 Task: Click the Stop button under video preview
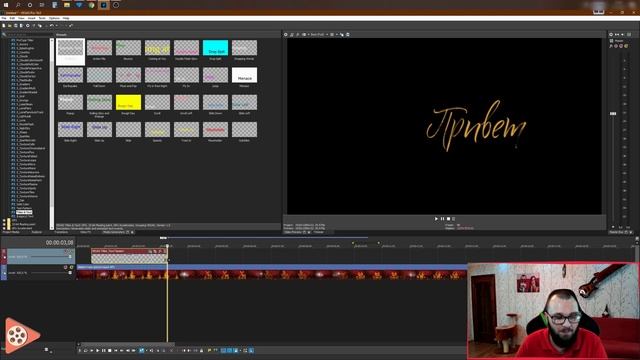(448, 219)
